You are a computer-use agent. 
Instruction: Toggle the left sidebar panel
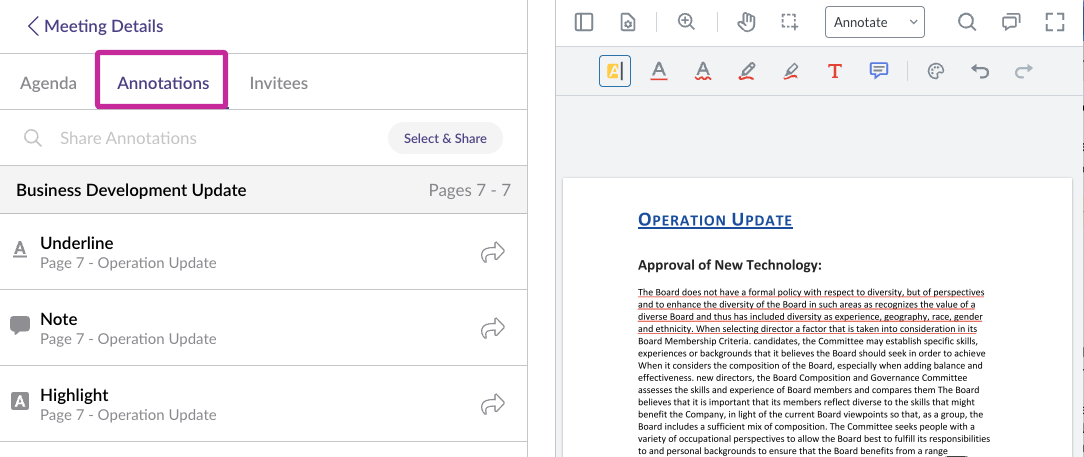(584, 22)
